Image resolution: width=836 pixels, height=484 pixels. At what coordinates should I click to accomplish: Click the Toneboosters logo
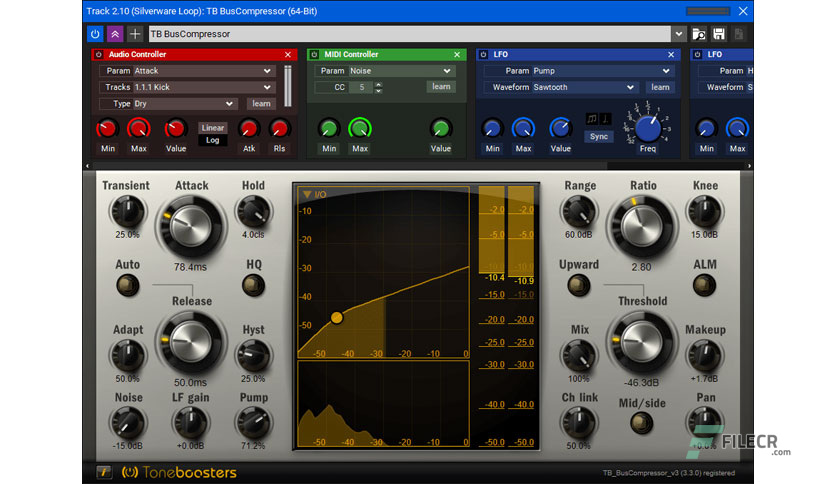click(x=179, y=472)
